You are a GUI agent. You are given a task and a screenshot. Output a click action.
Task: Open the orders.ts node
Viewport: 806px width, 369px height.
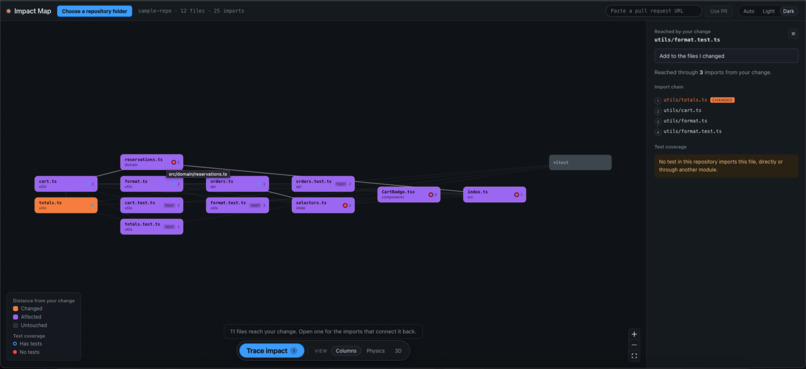[237, 183]
